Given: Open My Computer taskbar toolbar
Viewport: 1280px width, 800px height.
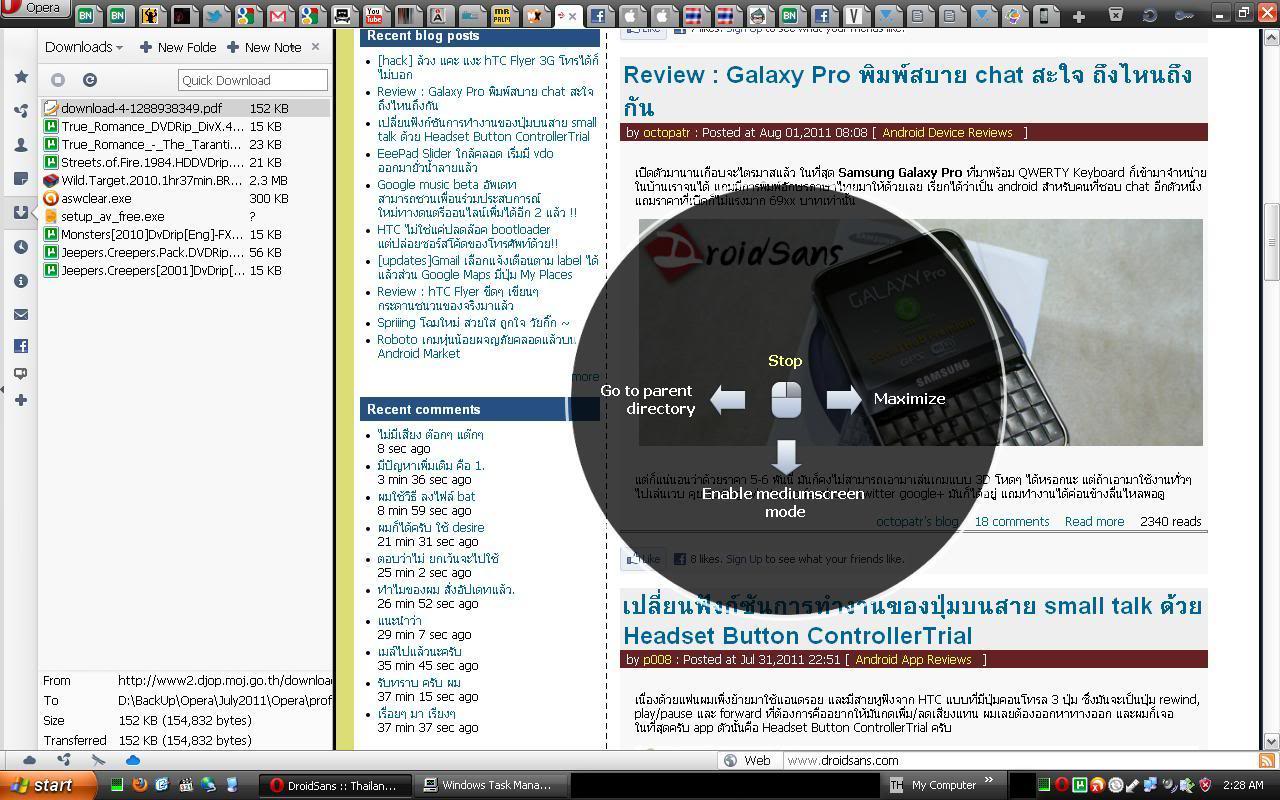Looking at the screenshot, I should (943, 785).
